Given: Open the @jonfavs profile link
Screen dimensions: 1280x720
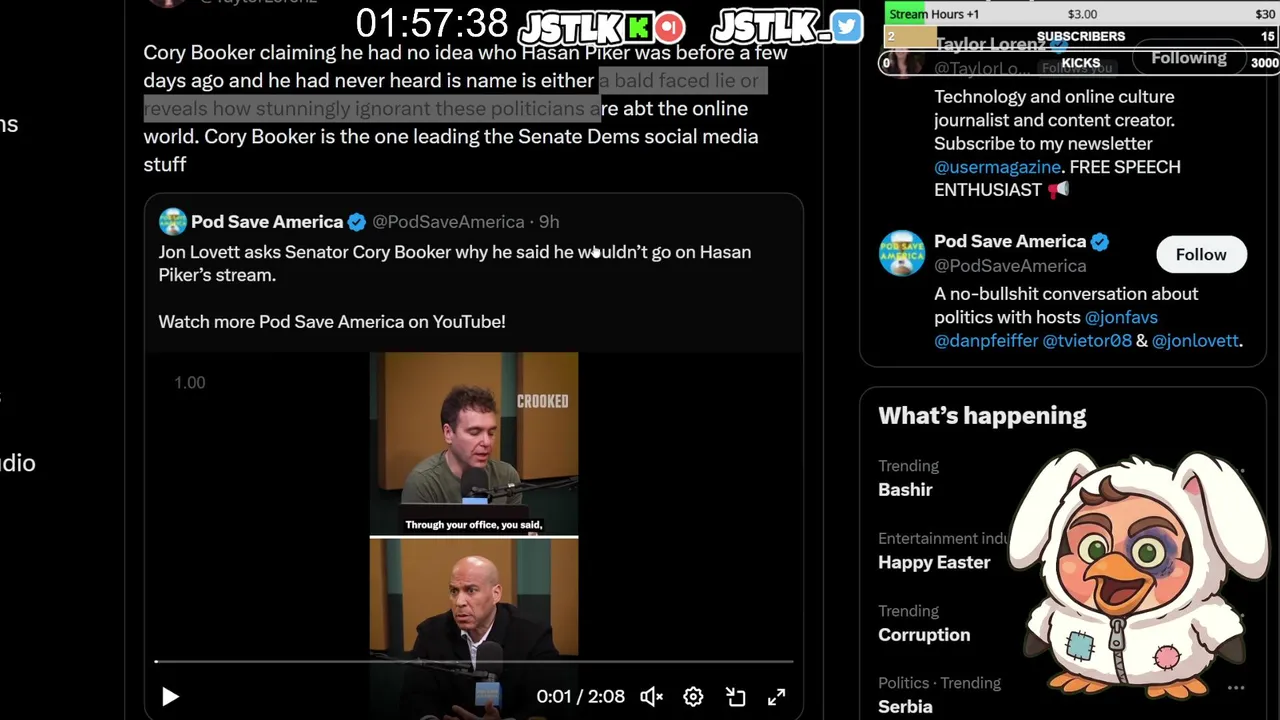Looking at the screenshot, I should 1121,317.
